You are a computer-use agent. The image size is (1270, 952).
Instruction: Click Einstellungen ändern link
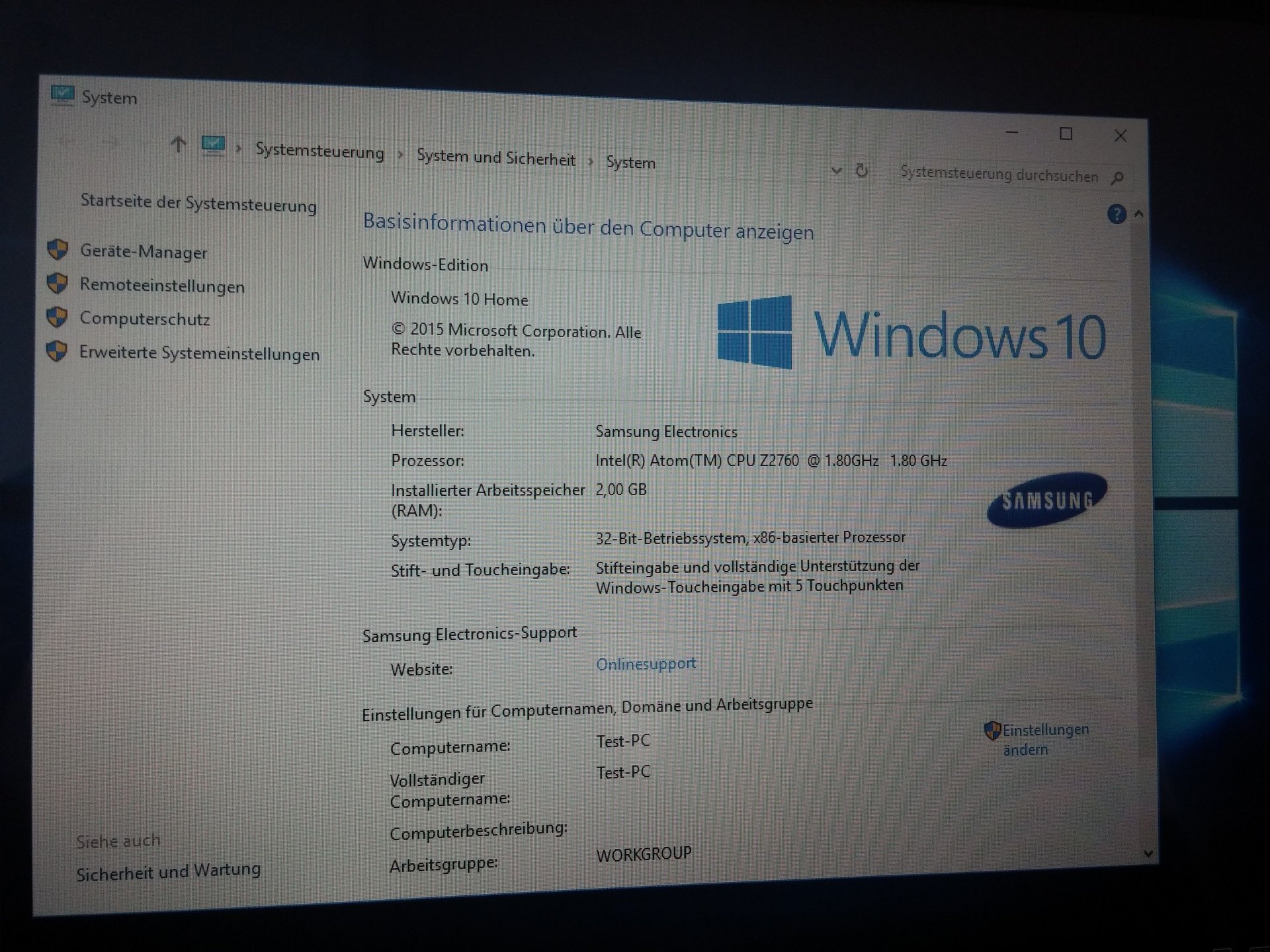tap(1044, 739)
